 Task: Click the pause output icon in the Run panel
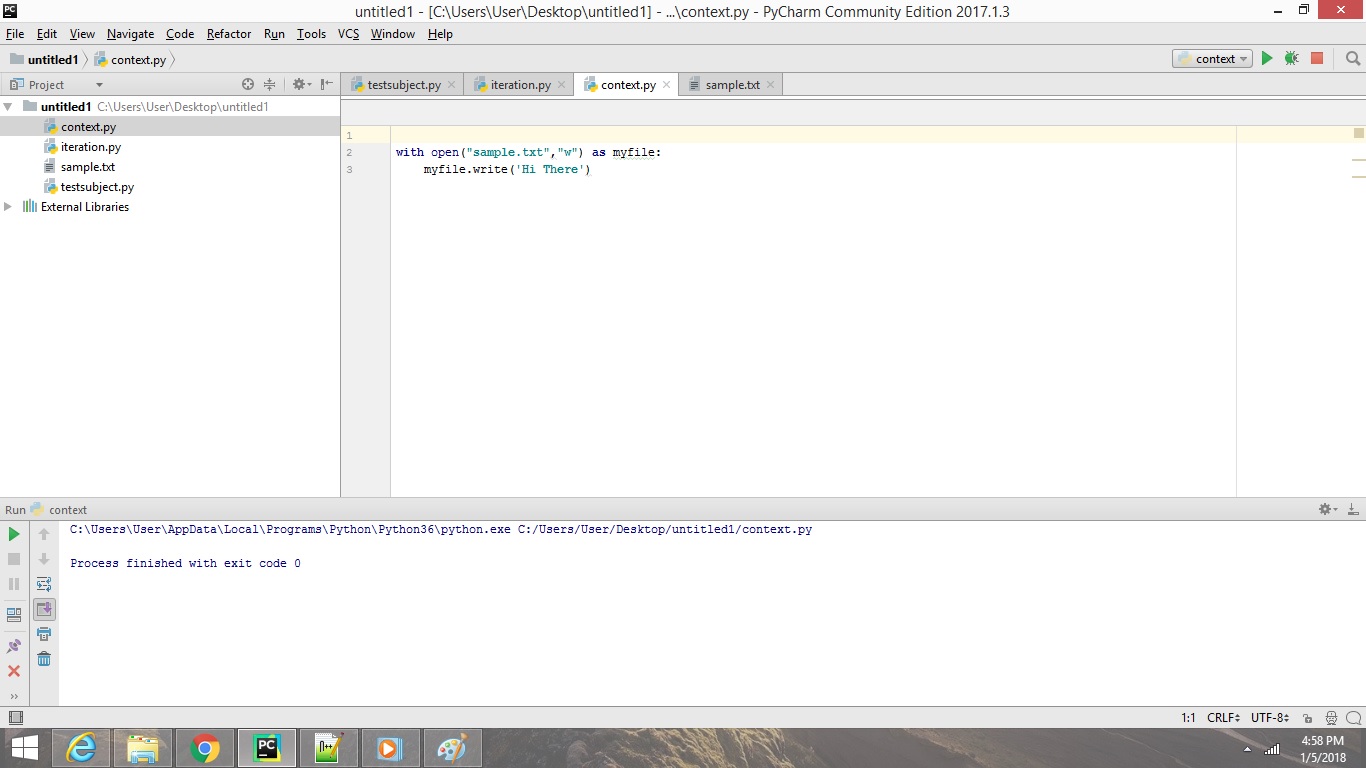[14, 584]
